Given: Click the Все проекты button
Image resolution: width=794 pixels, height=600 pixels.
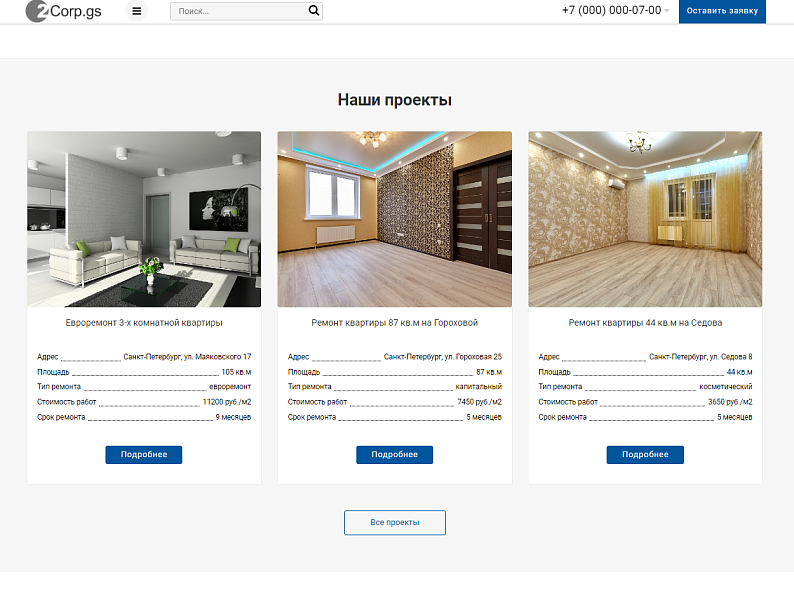Looking at the screenshot, I should click(x=394, y=523).
